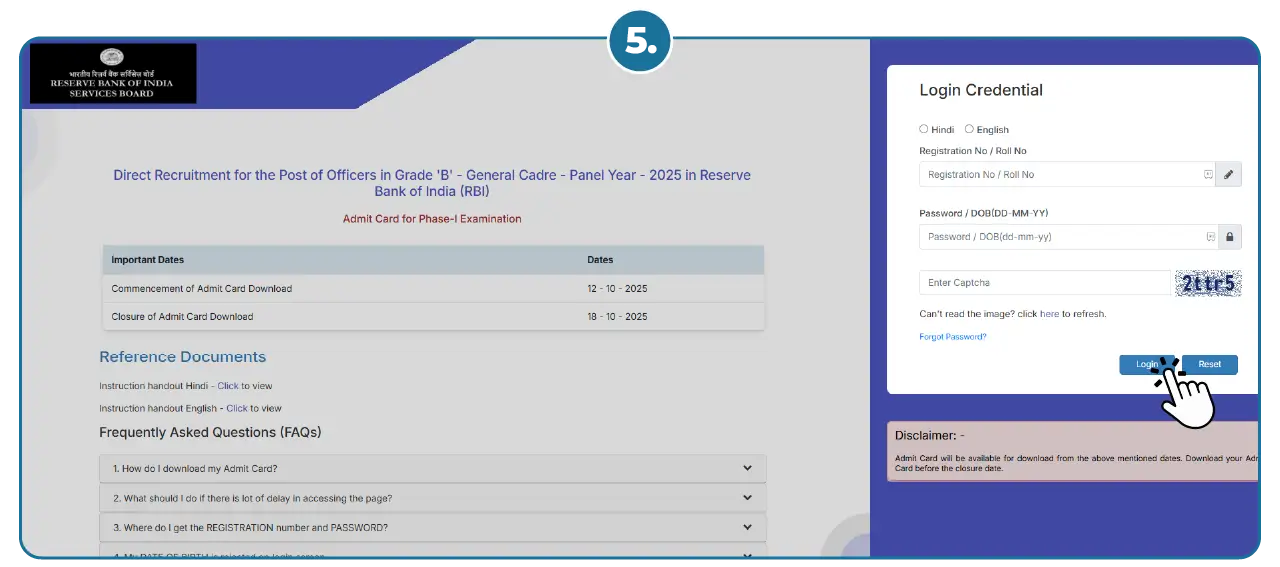Click the Login button
This screenshot has height=567, width=1280.
1148,364
